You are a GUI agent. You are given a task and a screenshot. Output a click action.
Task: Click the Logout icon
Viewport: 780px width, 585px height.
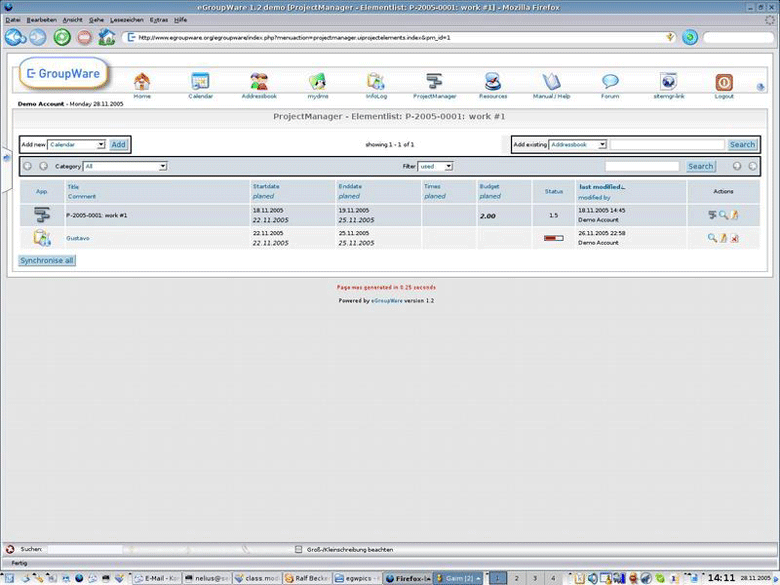[724, 82]
